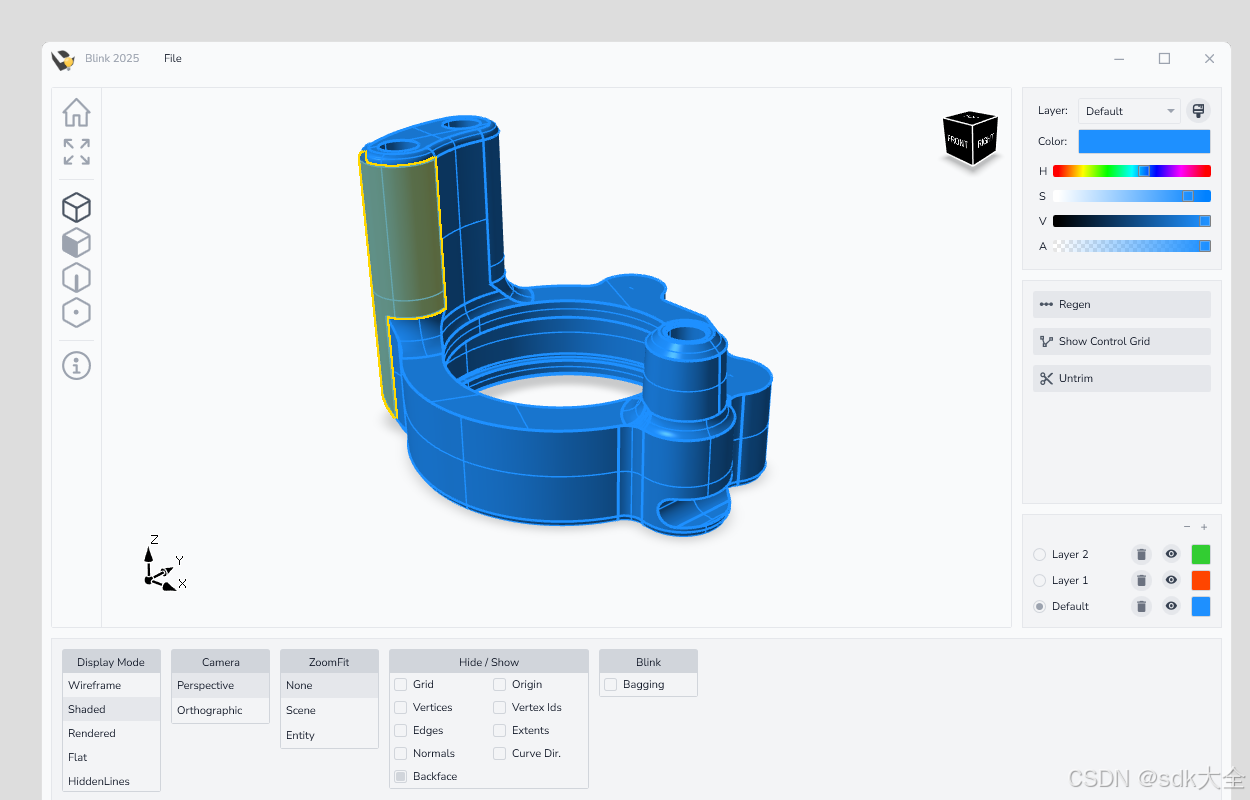Image resolution: width=1250 pixels, height=800 pixels.
Task: Click the hexagon with center dot icon
Action: 76,313
